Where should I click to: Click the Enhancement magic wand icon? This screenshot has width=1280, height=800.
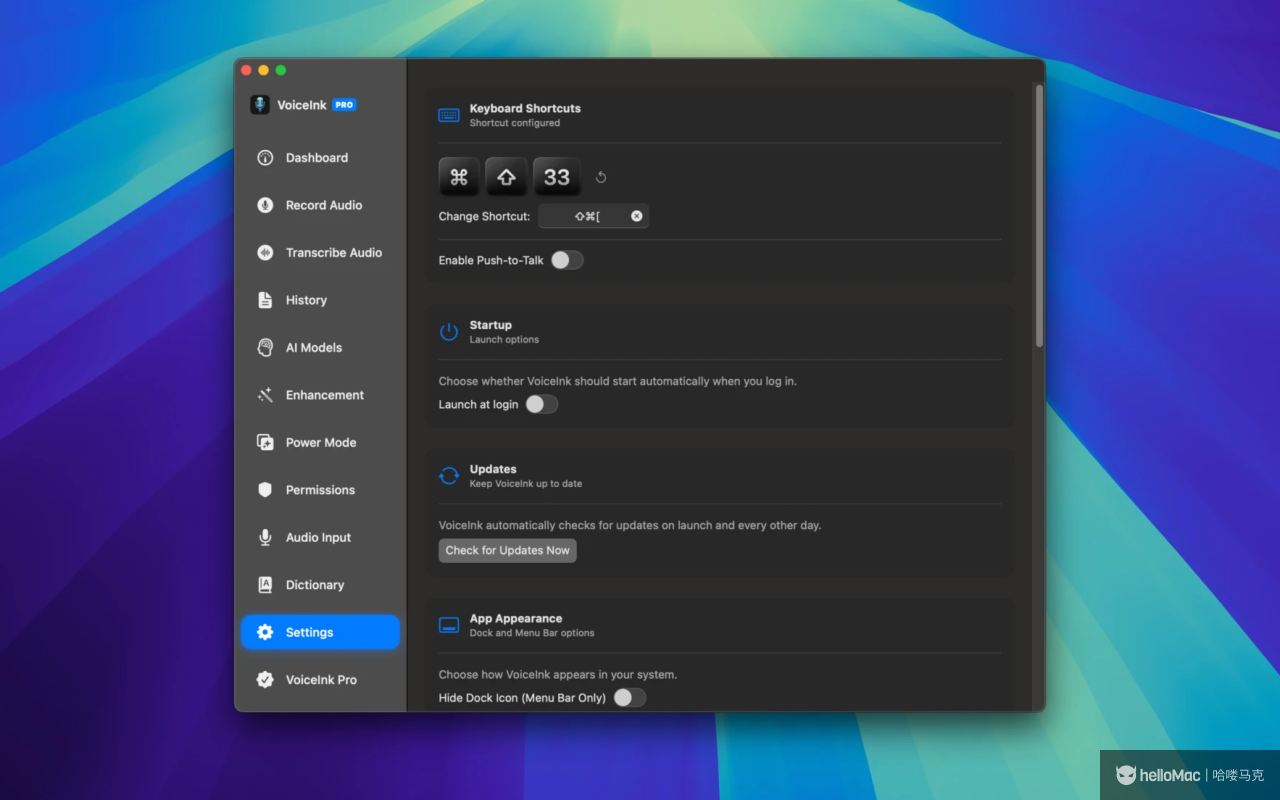click(265, 395)
